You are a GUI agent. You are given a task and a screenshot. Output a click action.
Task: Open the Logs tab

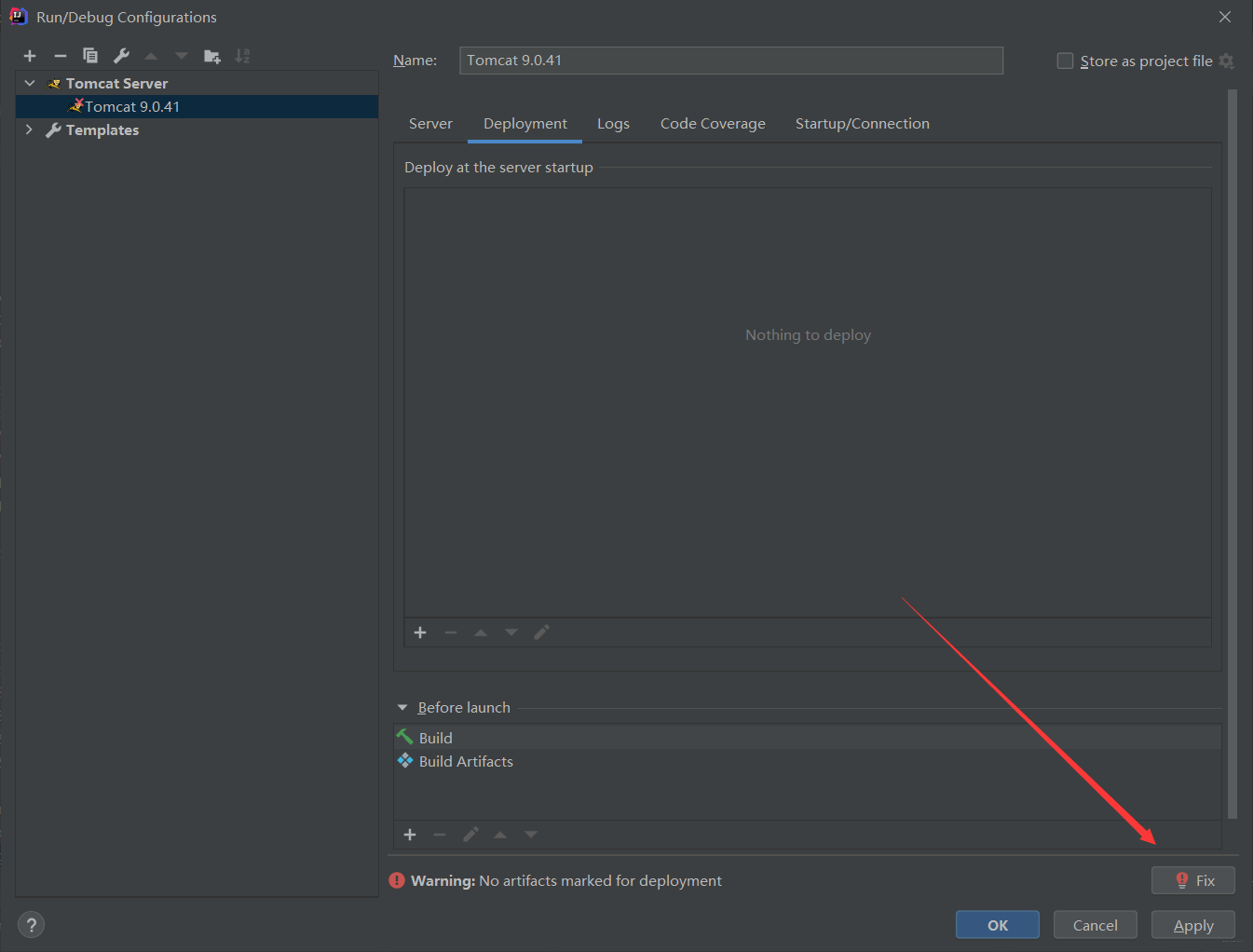click(x=613, y=124)
